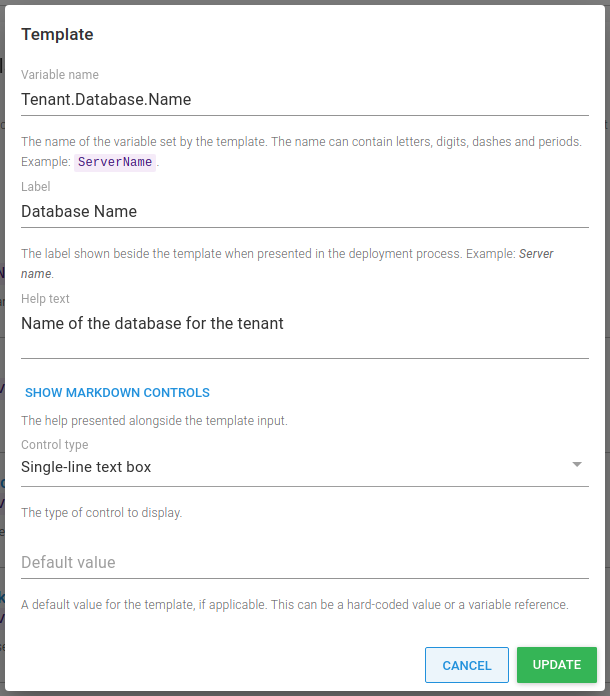Click the Control type dropdown arrow
The height and width of the screenshot is (696, 610).
click(576, 465)
